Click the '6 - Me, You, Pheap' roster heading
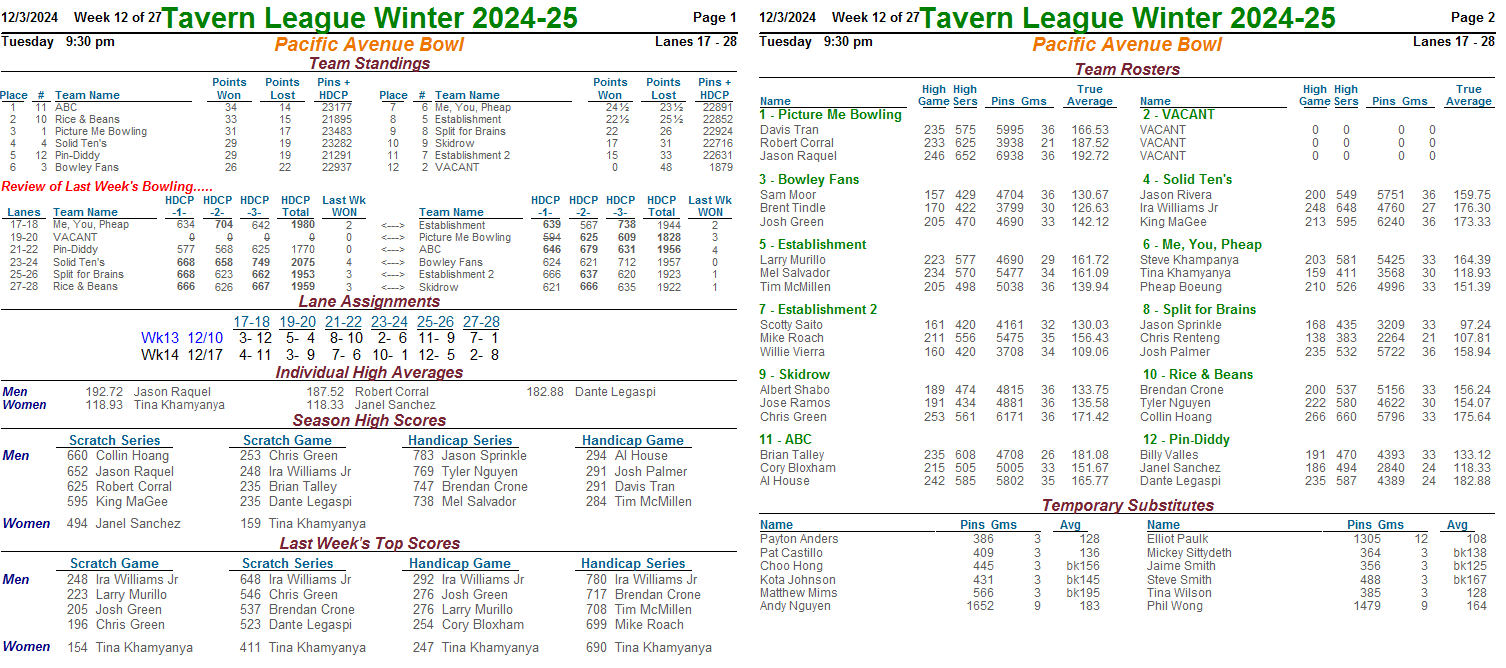This screenshot has width=1506, height=668. point(1202,244)
